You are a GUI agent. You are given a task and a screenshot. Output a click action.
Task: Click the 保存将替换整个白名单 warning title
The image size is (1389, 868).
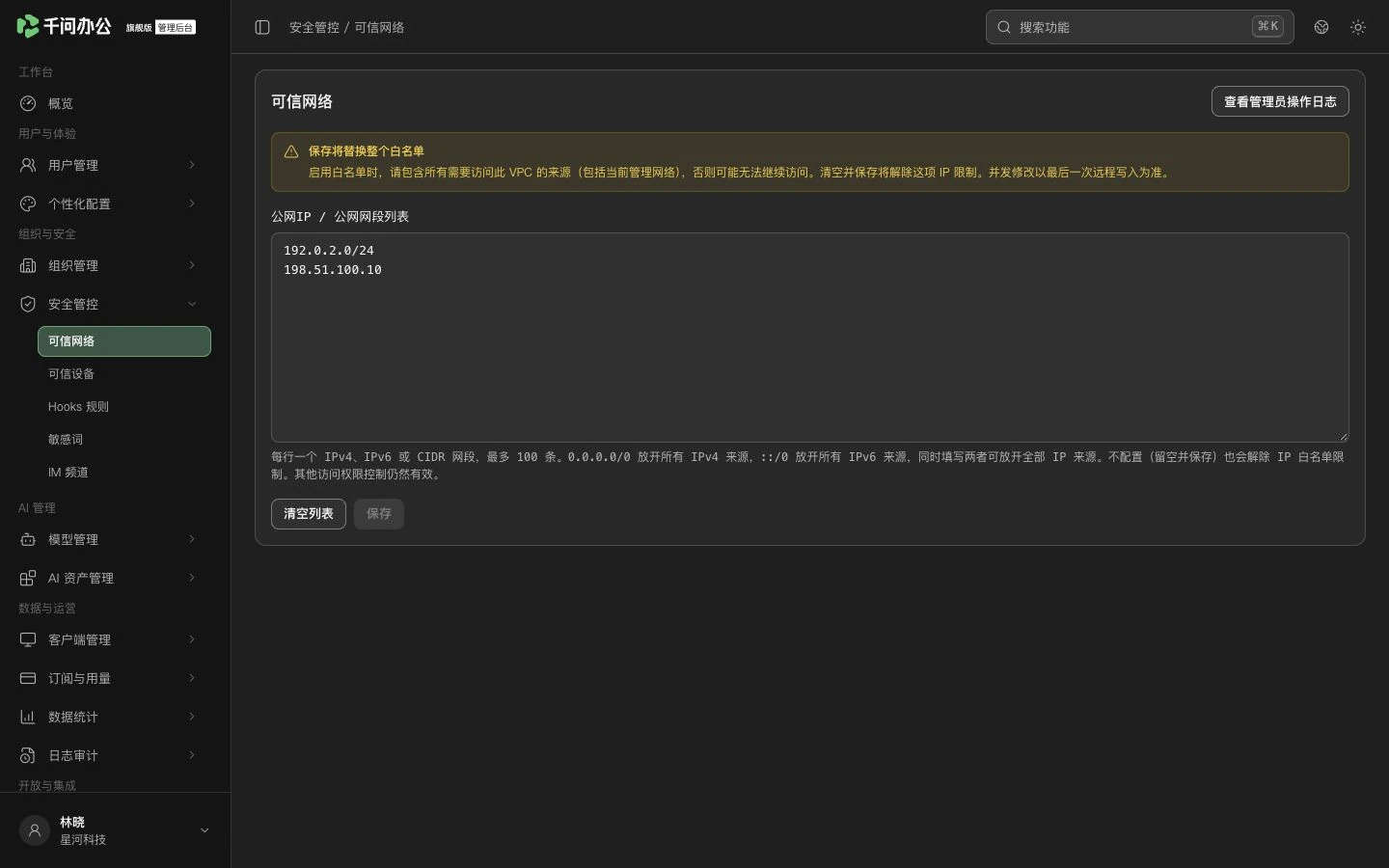367,151
